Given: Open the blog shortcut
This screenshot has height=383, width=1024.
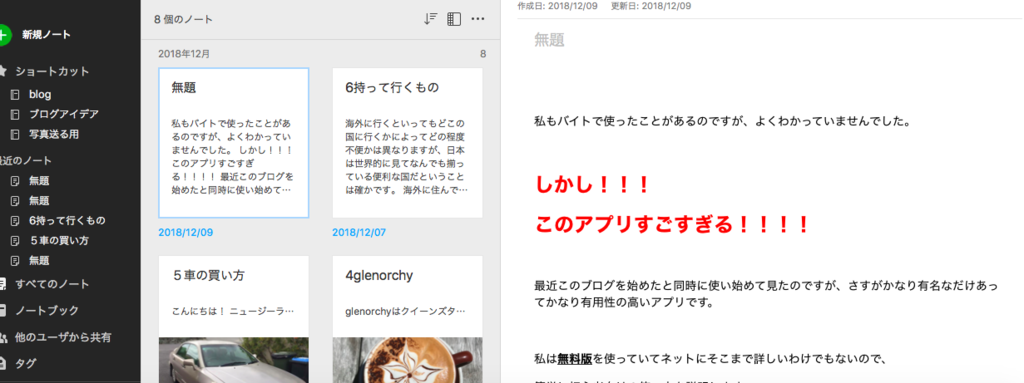Looking at the screenshot, I should pyautogui.click(x=40, y=95).
